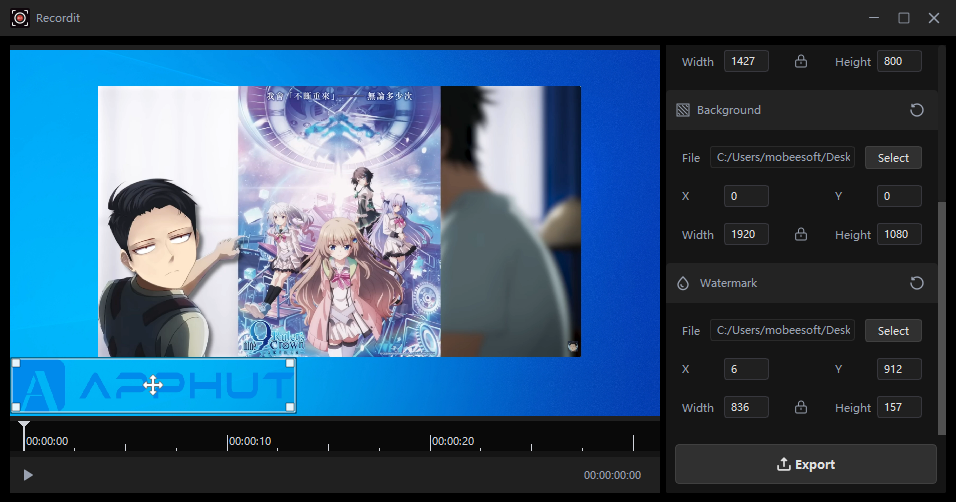Screen dimensions: 956x502
Task: Edit the Background Height value
Action: click(898, 235)
